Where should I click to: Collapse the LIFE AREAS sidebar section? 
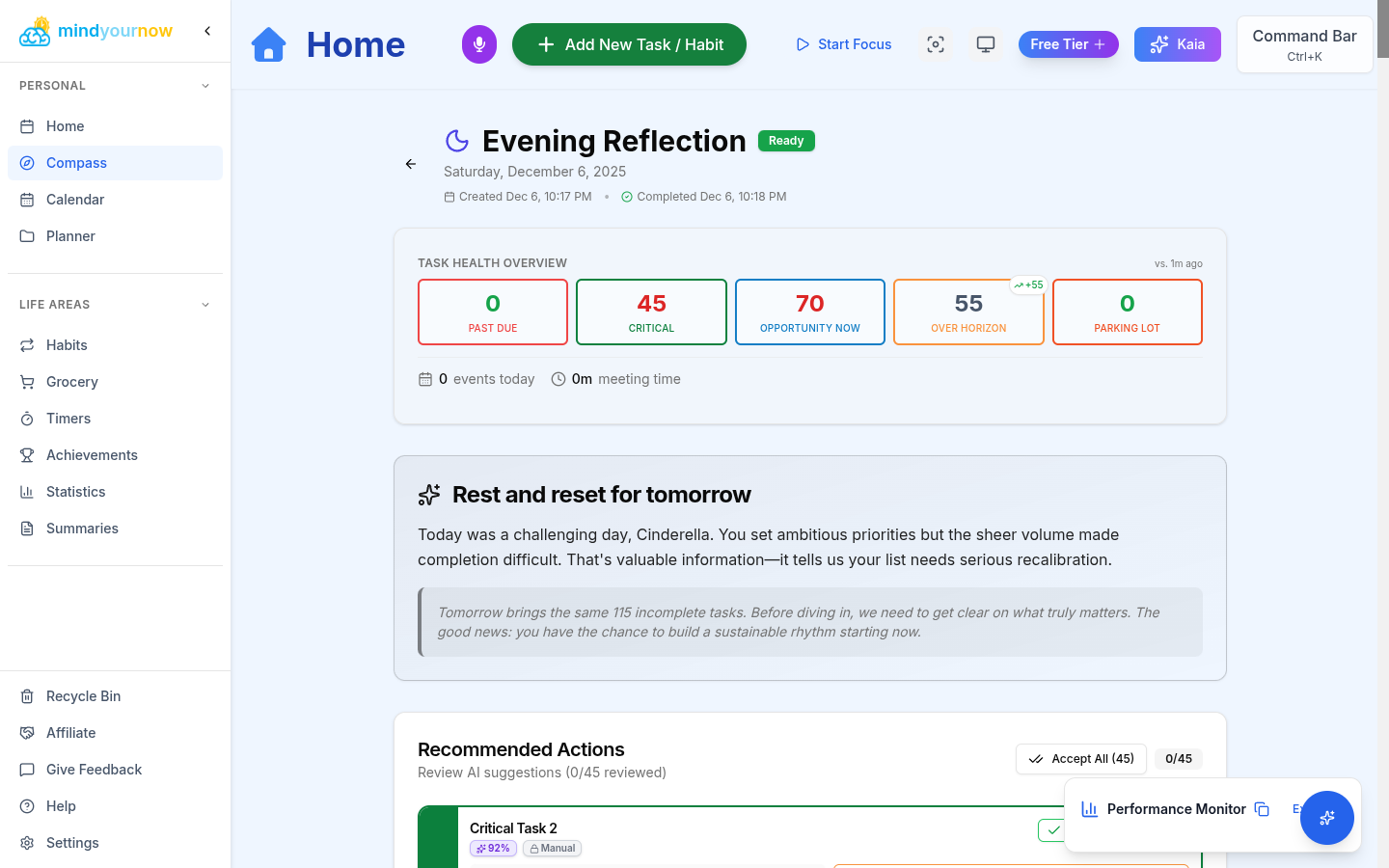[204, 304]
